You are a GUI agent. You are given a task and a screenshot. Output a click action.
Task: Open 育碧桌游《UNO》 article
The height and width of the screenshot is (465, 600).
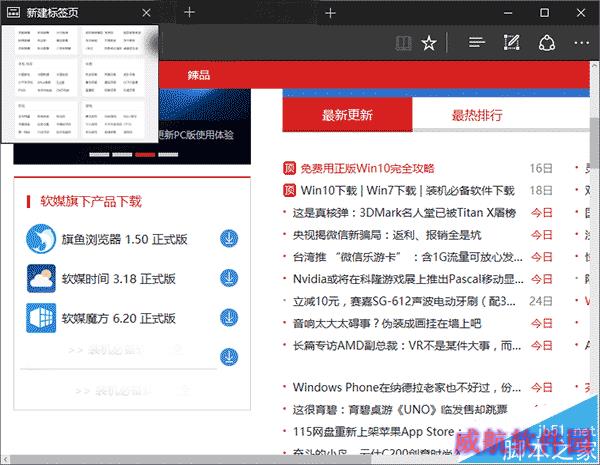coord(400,410)
